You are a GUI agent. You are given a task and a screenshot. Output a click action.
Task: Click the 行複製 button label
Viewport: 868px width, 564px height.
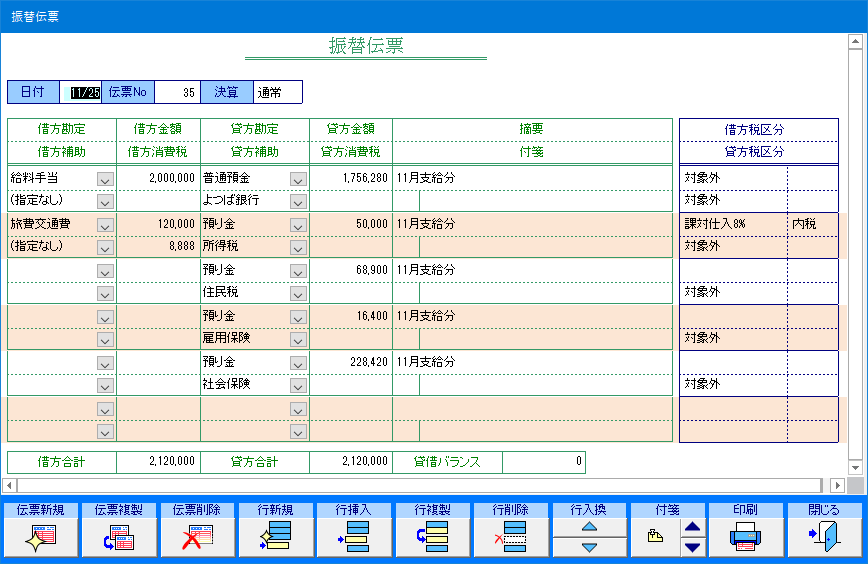(x=432, y=510)
